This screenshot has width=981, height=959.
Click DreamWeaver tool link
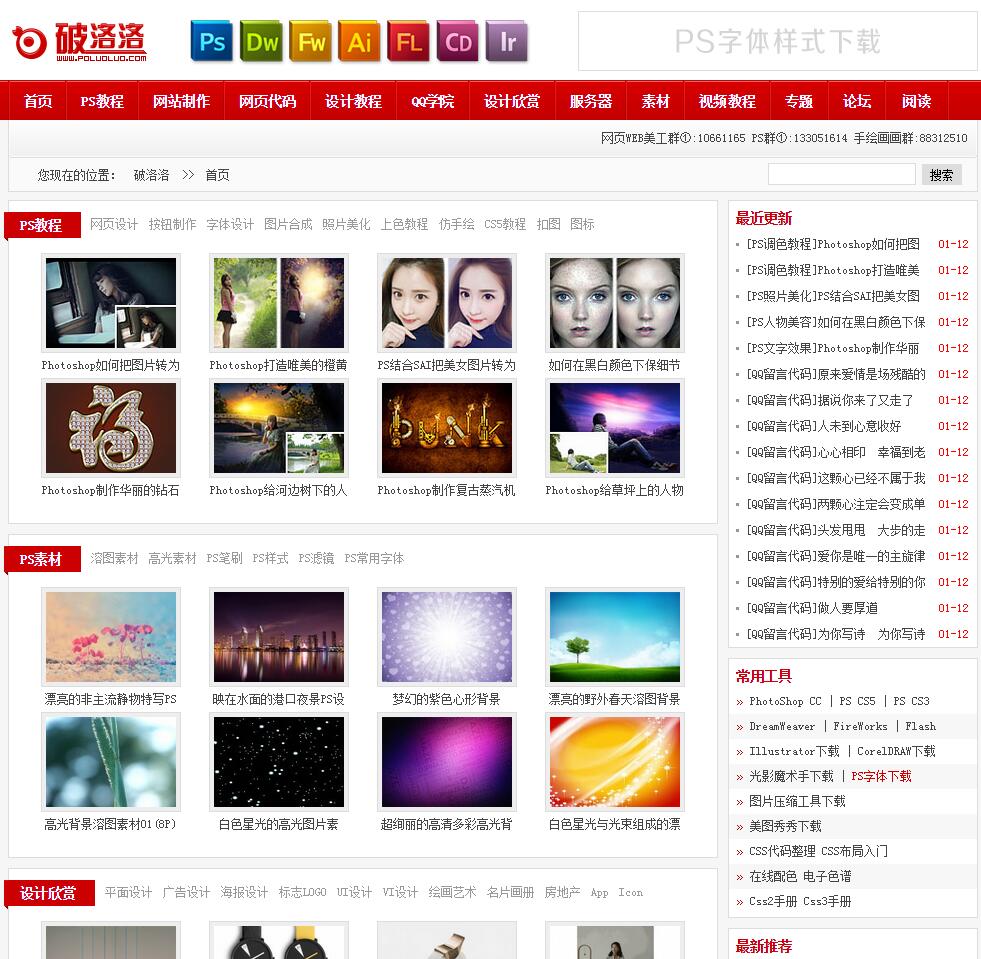point(782,726)
